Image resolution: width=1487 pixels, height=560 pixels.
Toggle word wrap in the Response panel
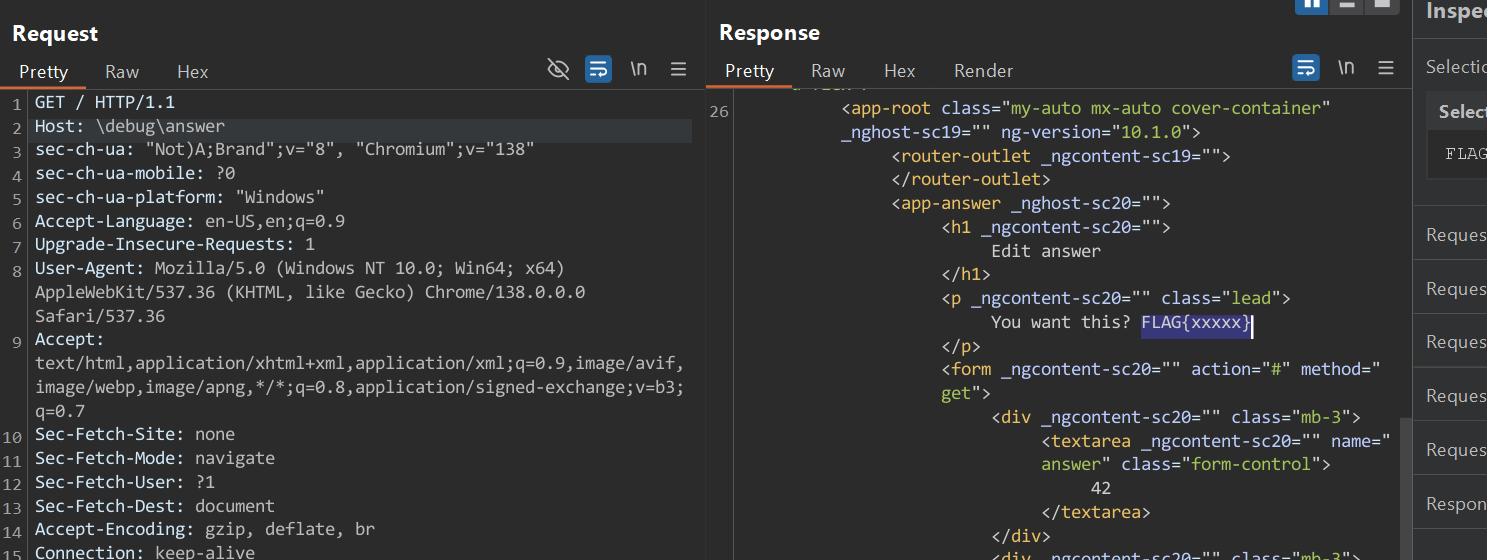1305,68
